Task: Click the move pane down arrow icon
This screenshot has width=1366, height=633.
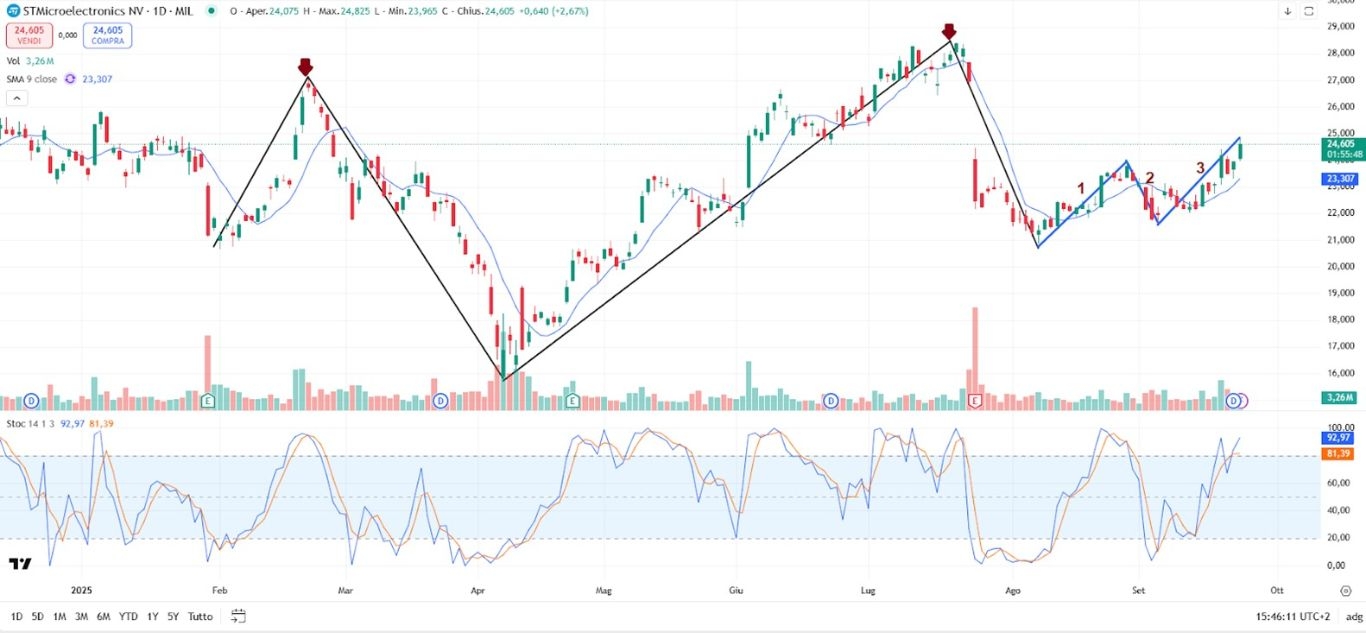Action: point(1288,11)
